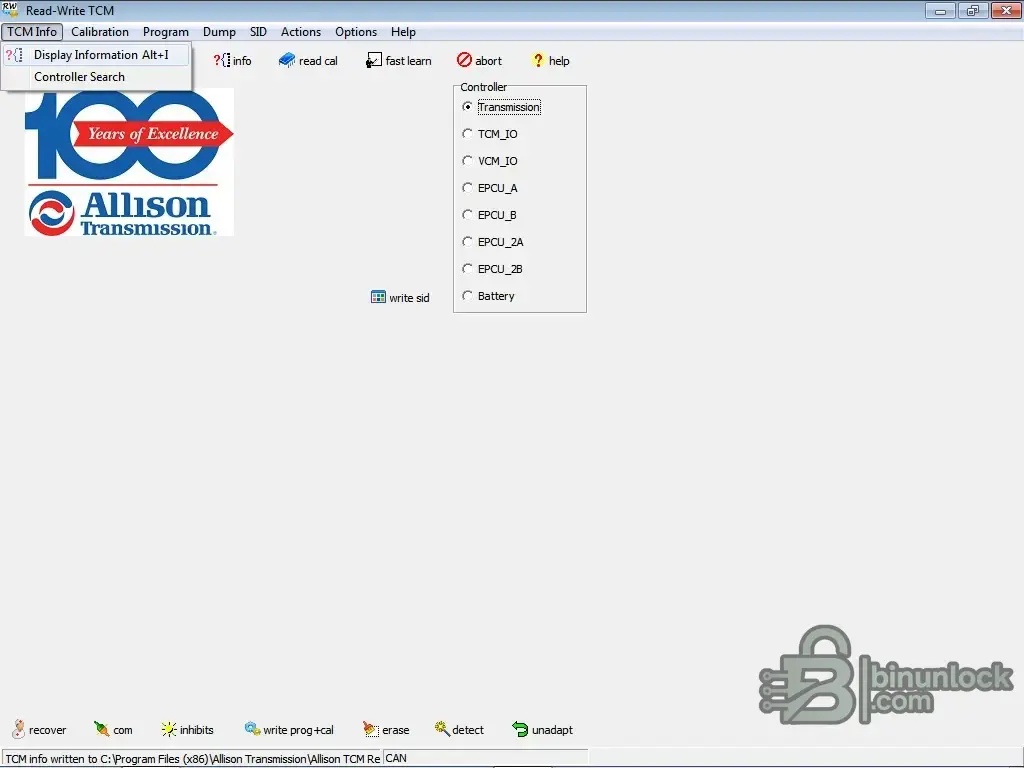
Task: Open the Options menu
Action: click(356, 31)
